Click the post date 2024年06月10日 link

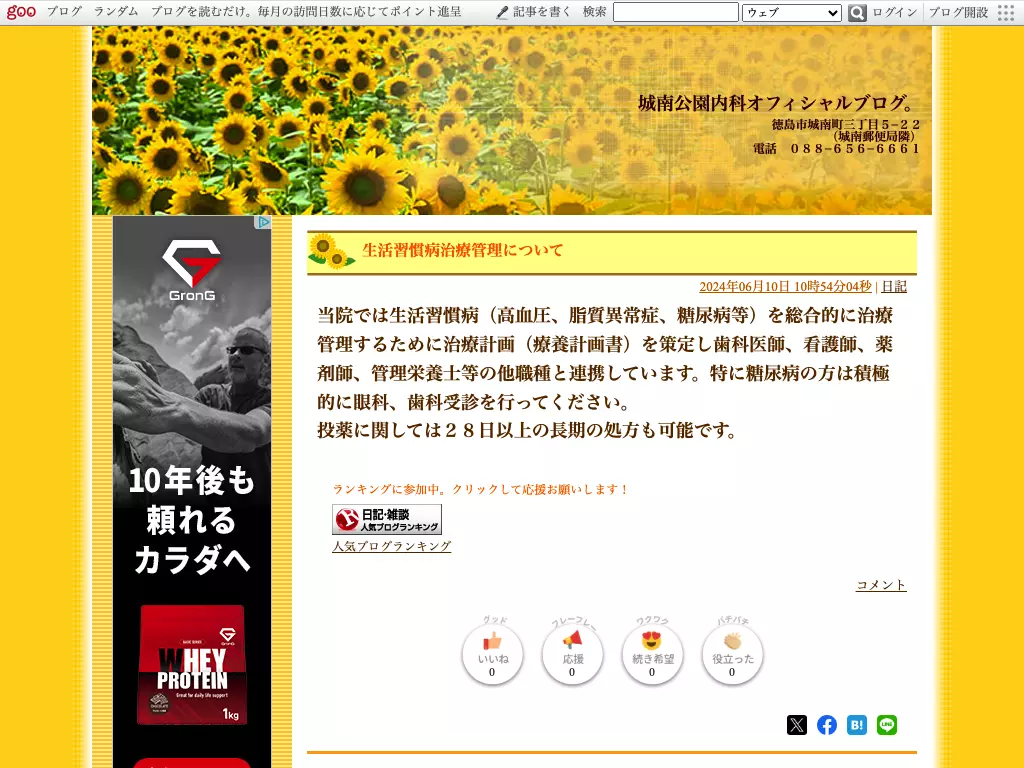[x=785, y=287]
